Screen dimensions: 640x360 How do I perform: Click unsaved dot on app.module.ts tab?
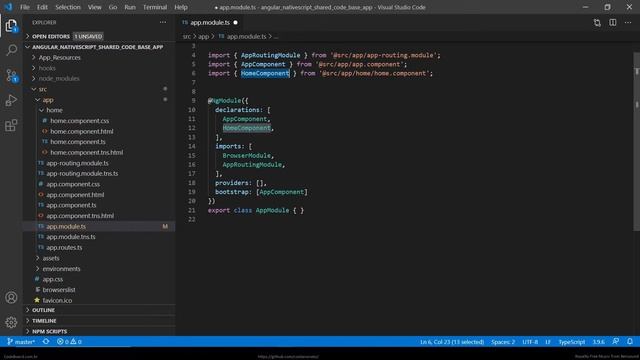tap(236, 22)
